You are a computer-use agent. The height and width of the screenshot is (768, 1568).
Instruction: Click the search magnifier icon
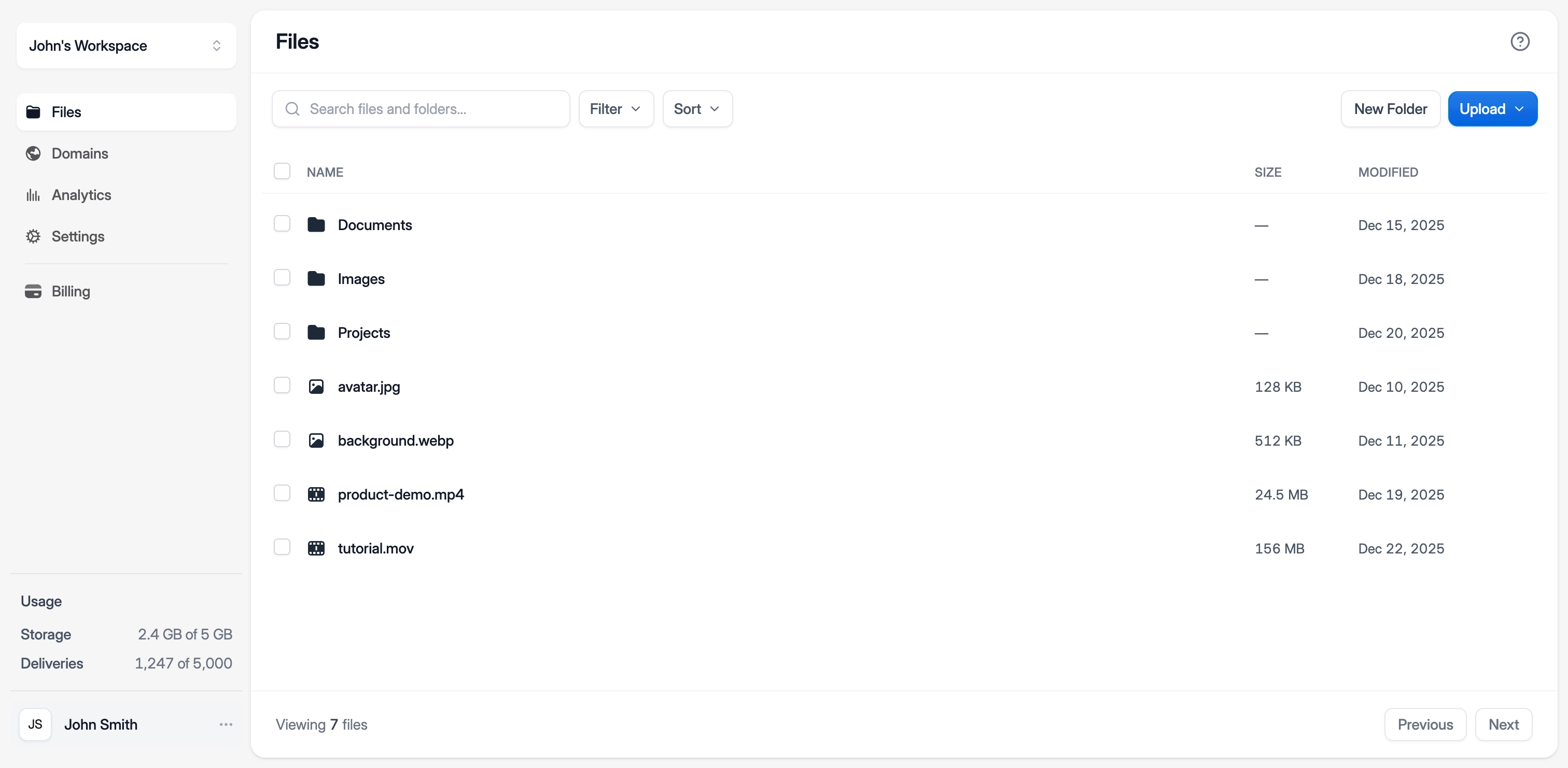tap(293, 109)
